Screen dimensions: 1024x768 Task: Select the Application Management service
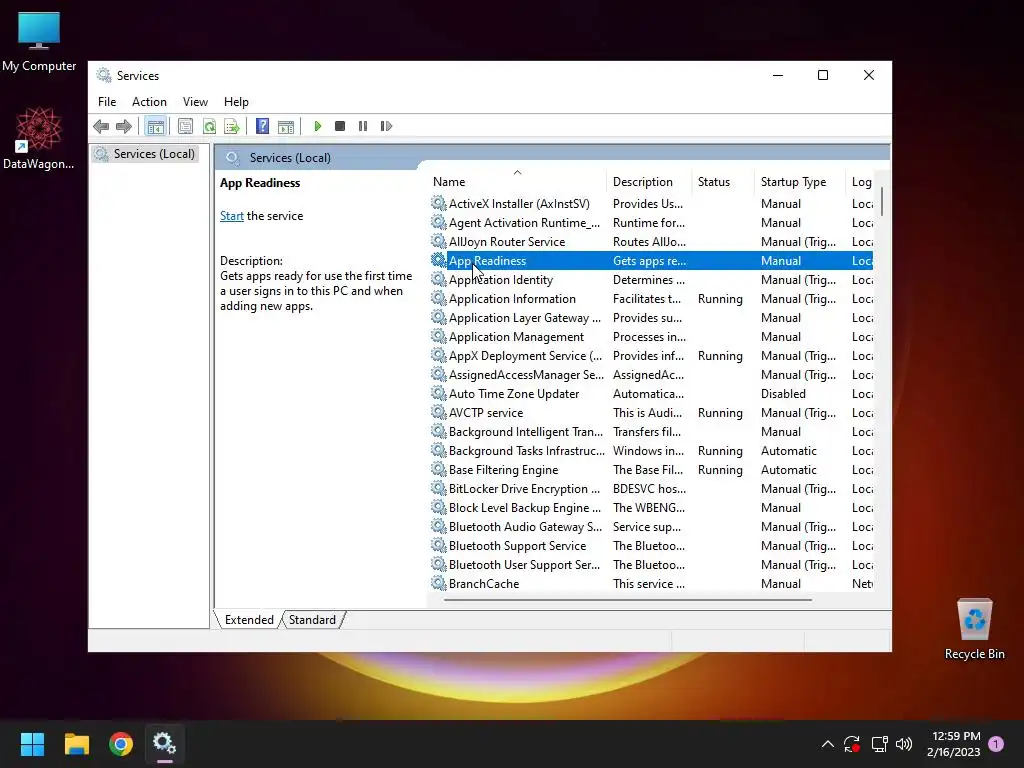(651, 336)
